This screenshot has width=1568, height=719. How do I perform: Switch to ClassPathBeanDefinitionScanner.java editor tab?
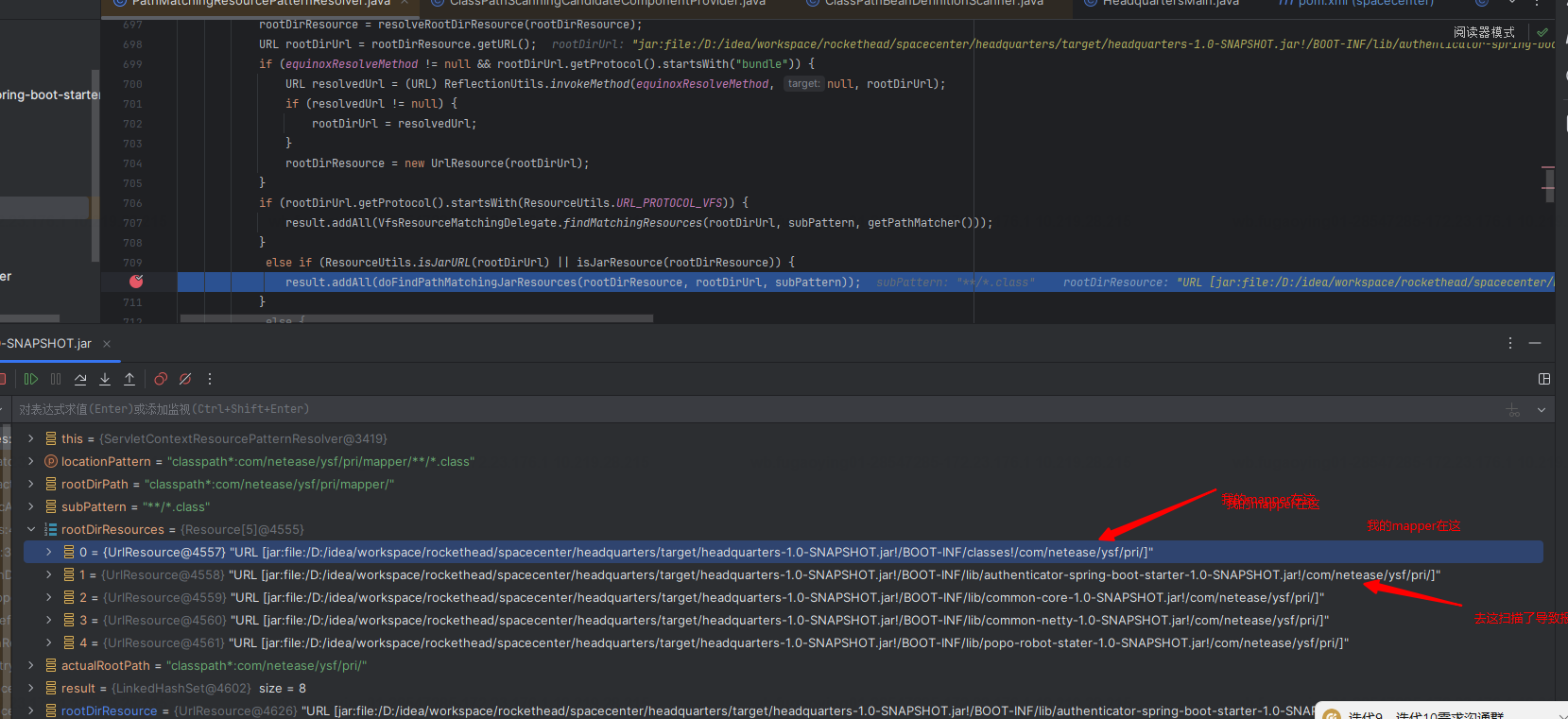[934, 3]
